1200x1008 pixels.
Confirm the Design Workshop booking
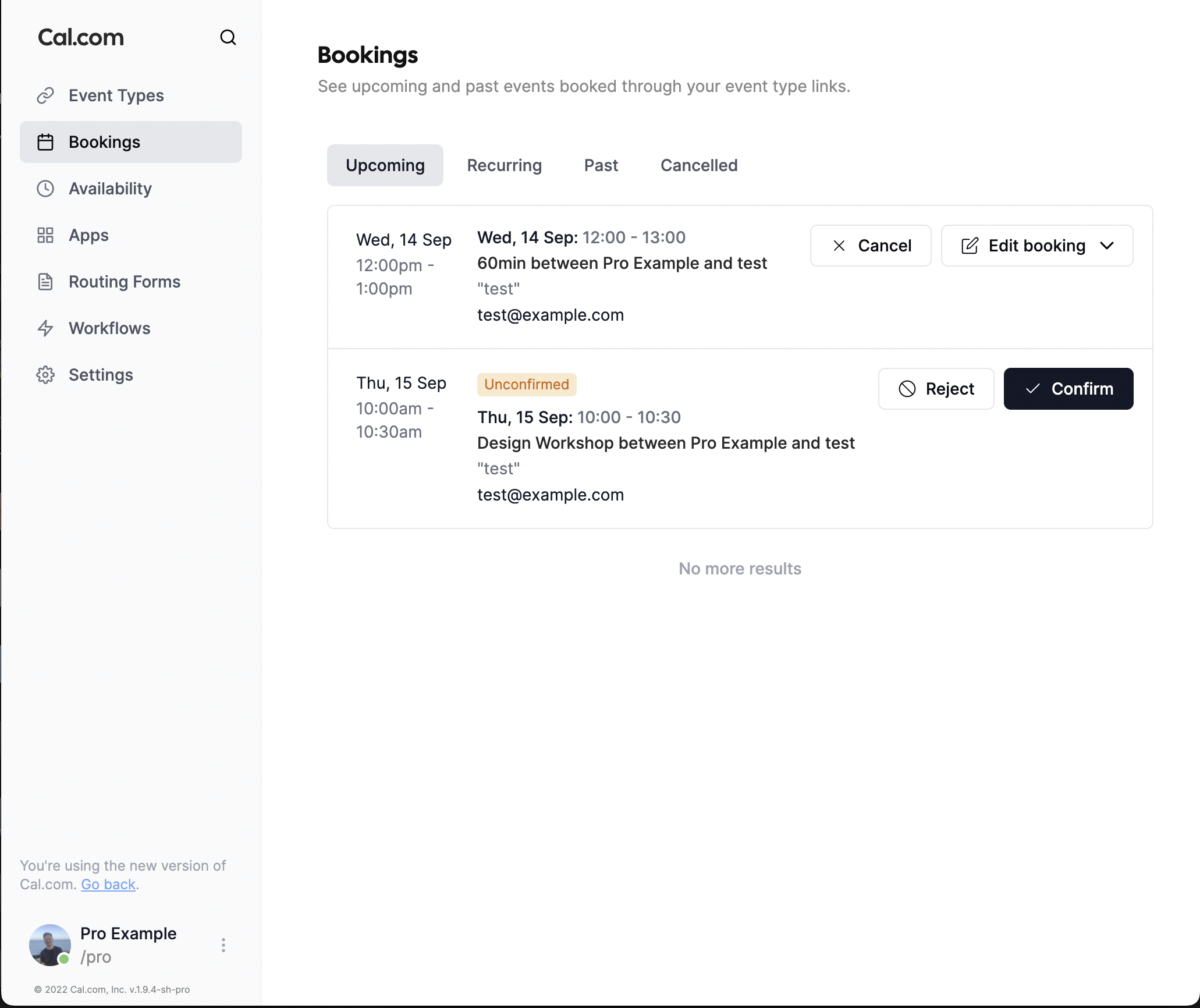click(x=1068, y=389)
